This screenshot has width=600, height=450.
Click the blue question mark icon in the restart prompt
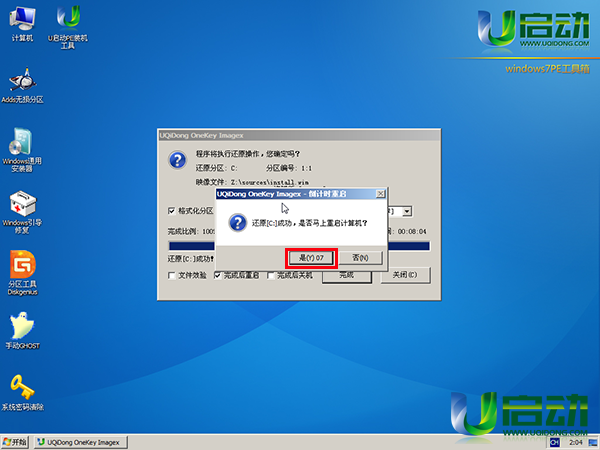click(238, 223)
